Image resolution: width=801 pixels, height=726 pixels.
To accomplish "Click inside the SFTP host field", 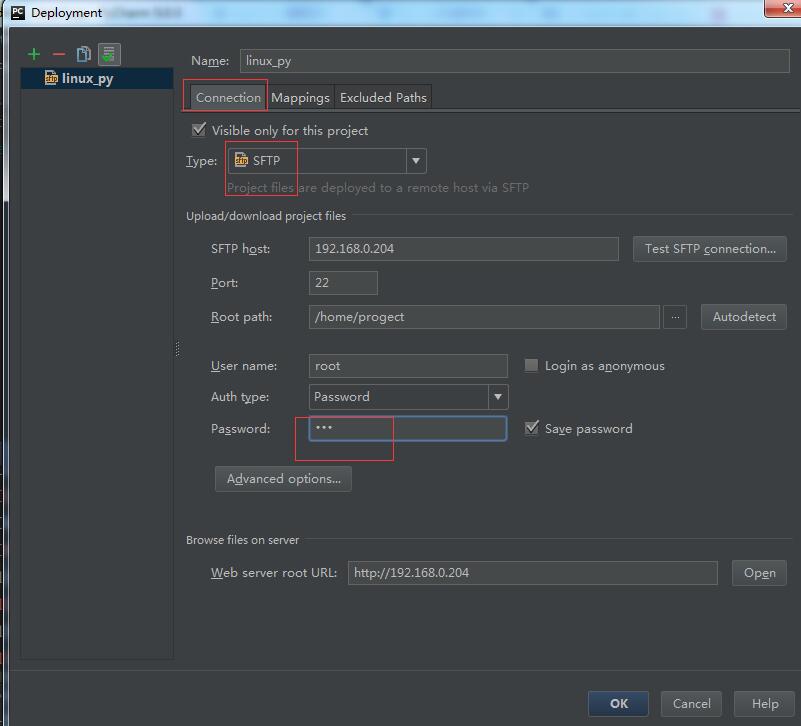I will tap(463, 249).
